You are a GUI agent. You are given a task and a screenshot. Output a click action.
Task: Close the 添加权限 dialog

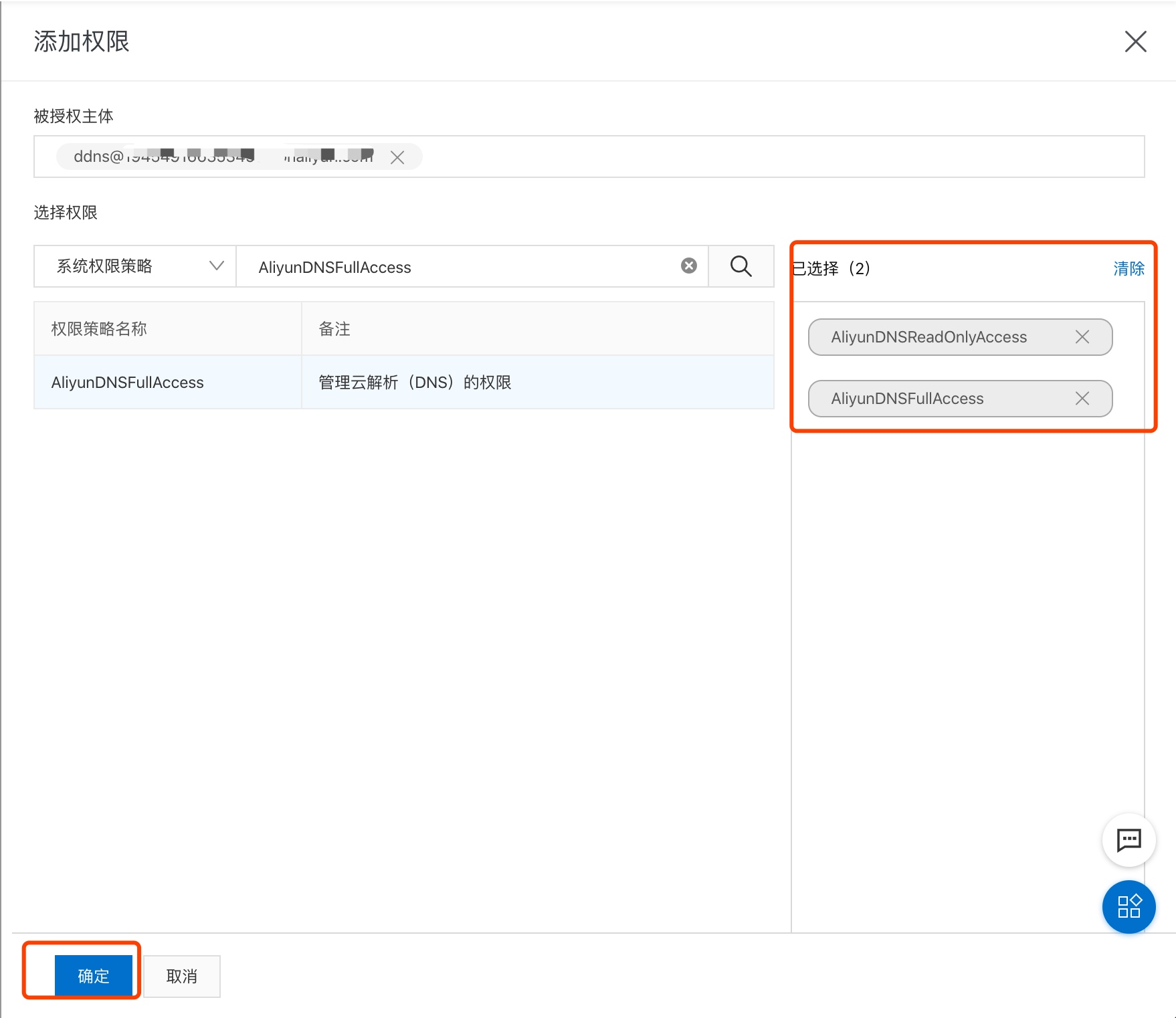point(1135,41)
